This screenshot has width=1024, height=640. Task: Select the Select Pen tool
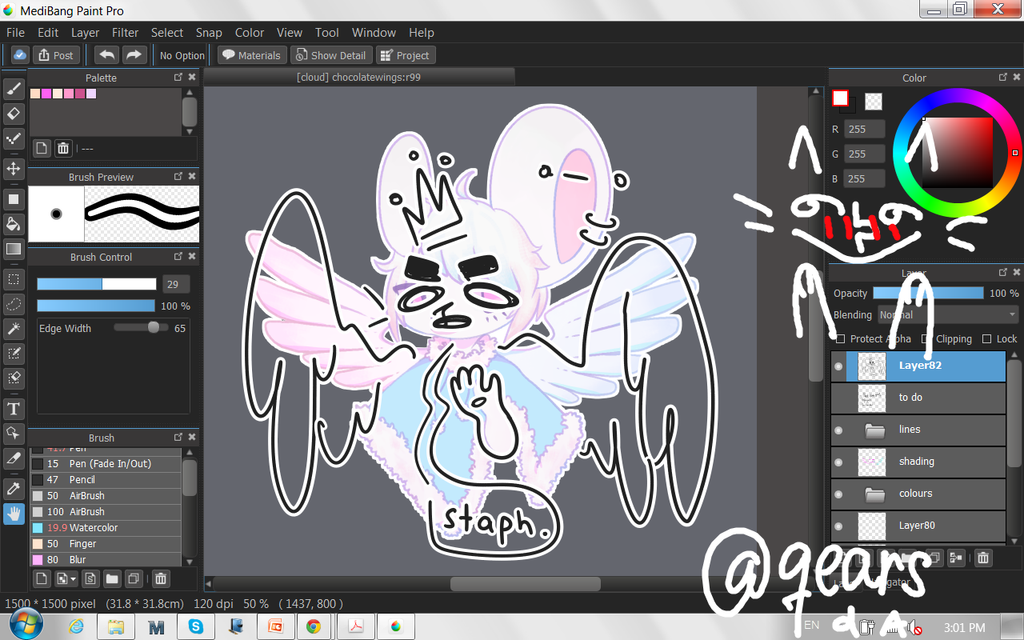(x=14, y=353)
